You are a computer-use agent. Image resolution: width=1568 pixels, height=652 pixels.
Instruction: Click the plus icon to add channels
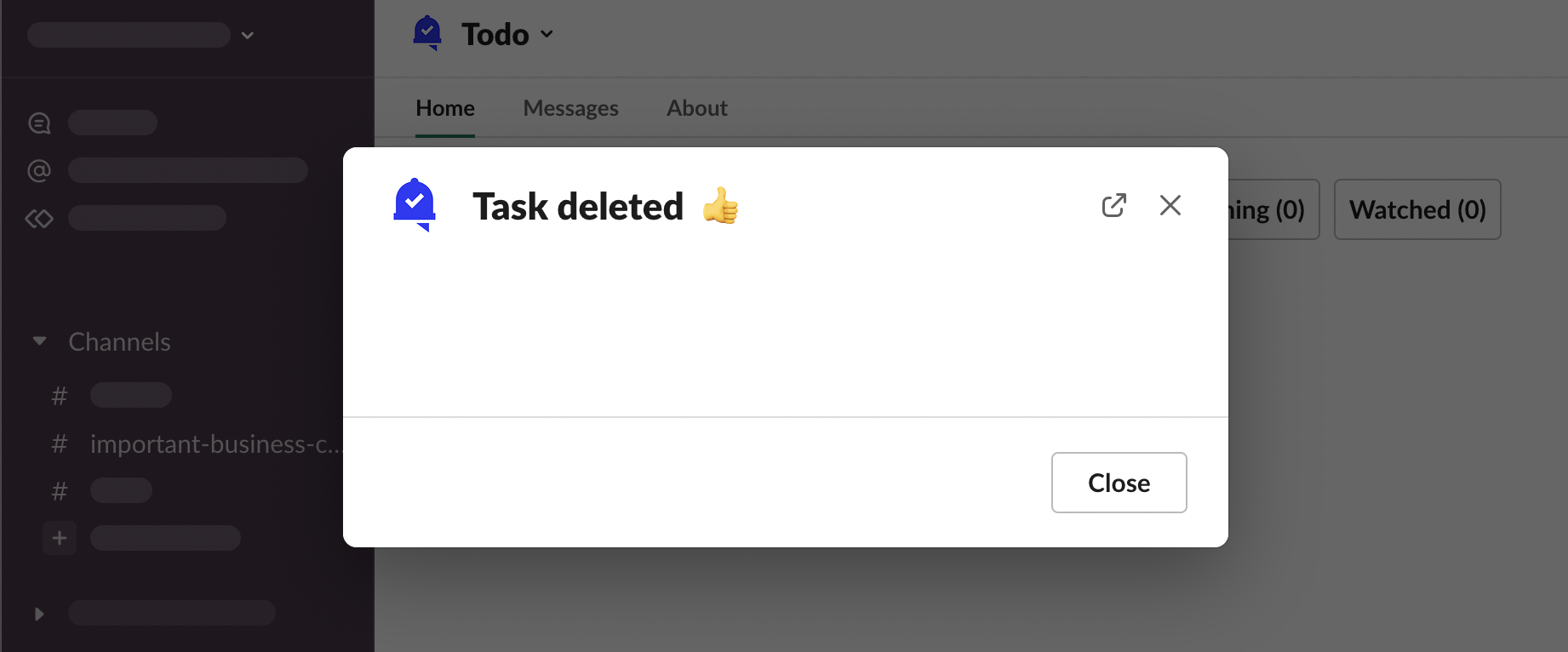click(60, 538)
